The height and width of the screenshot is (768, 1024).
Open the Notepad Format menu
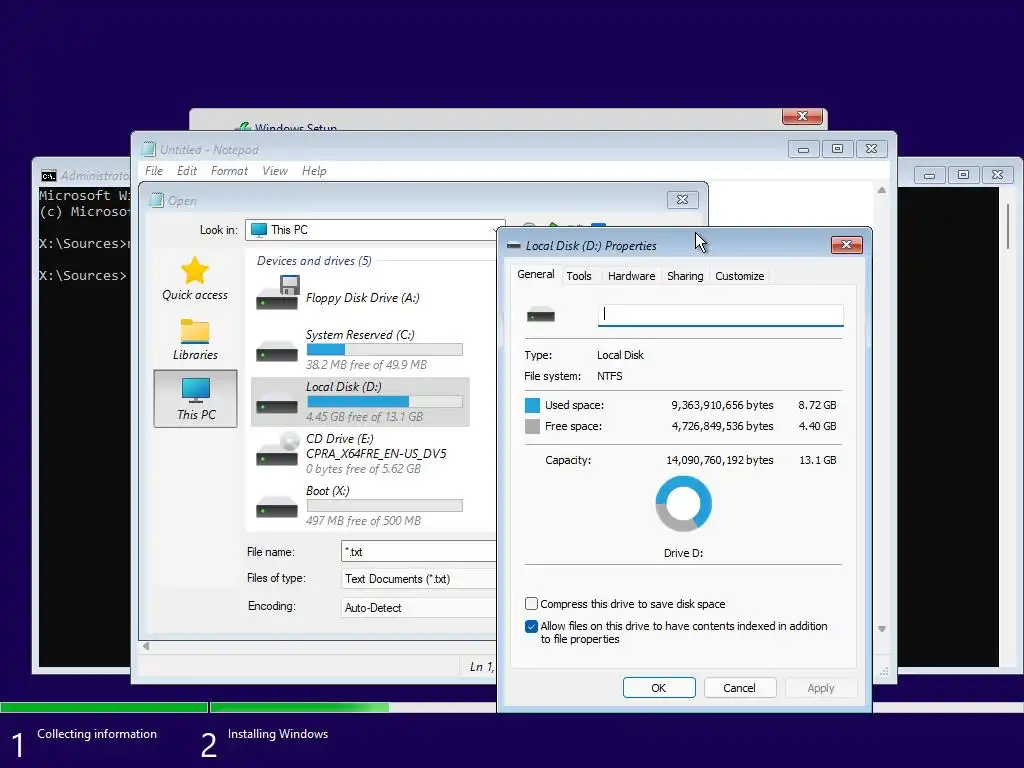click(229, 170)
